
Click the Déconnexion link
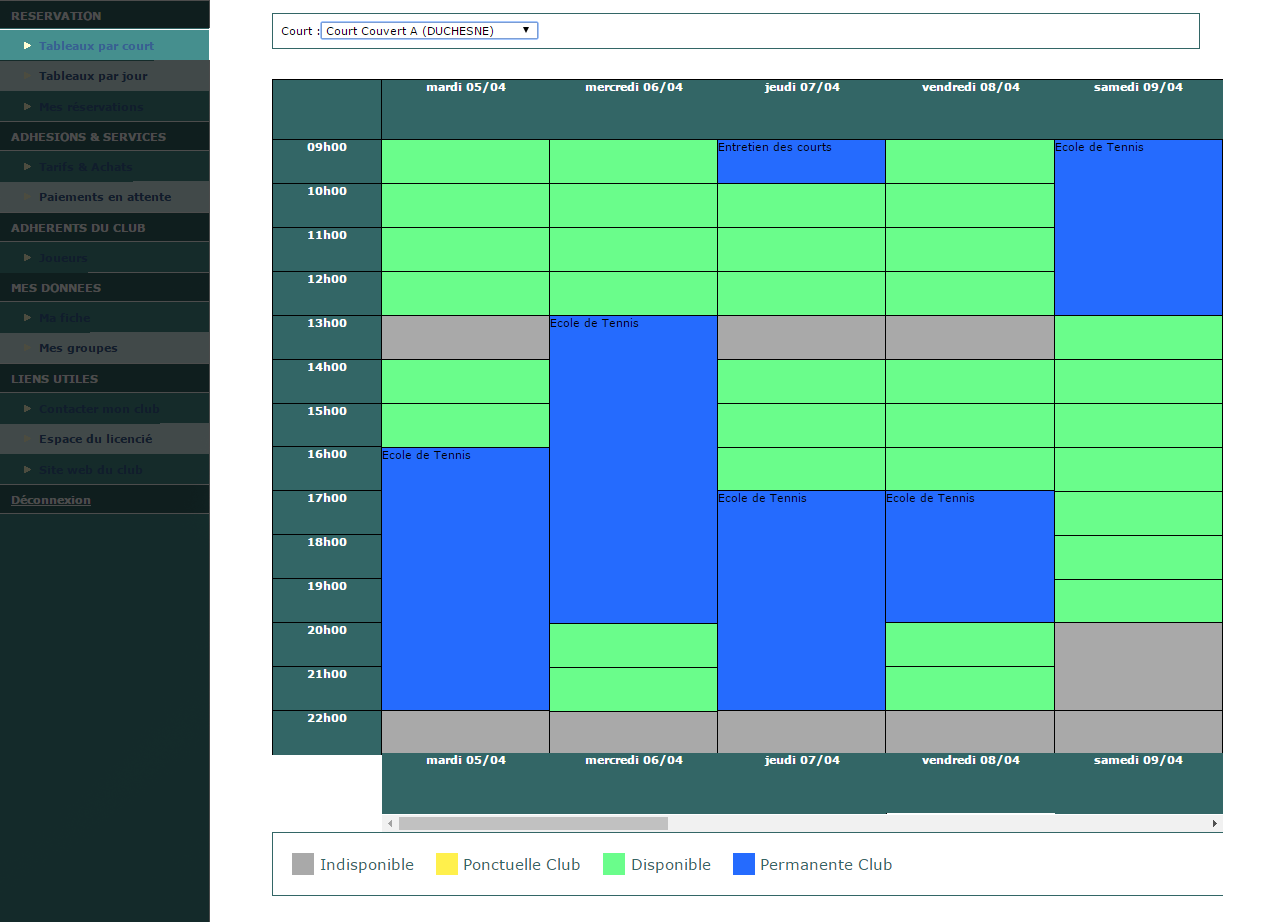click(51, 500)
